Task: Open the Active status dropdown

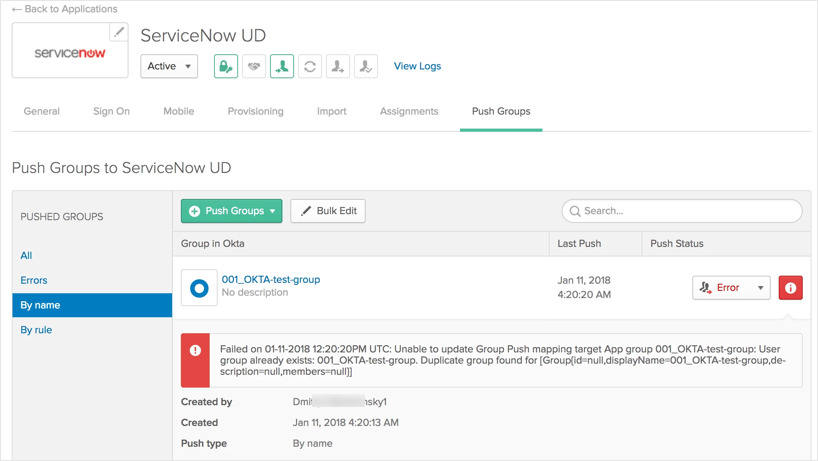Action: click(169, 66)
